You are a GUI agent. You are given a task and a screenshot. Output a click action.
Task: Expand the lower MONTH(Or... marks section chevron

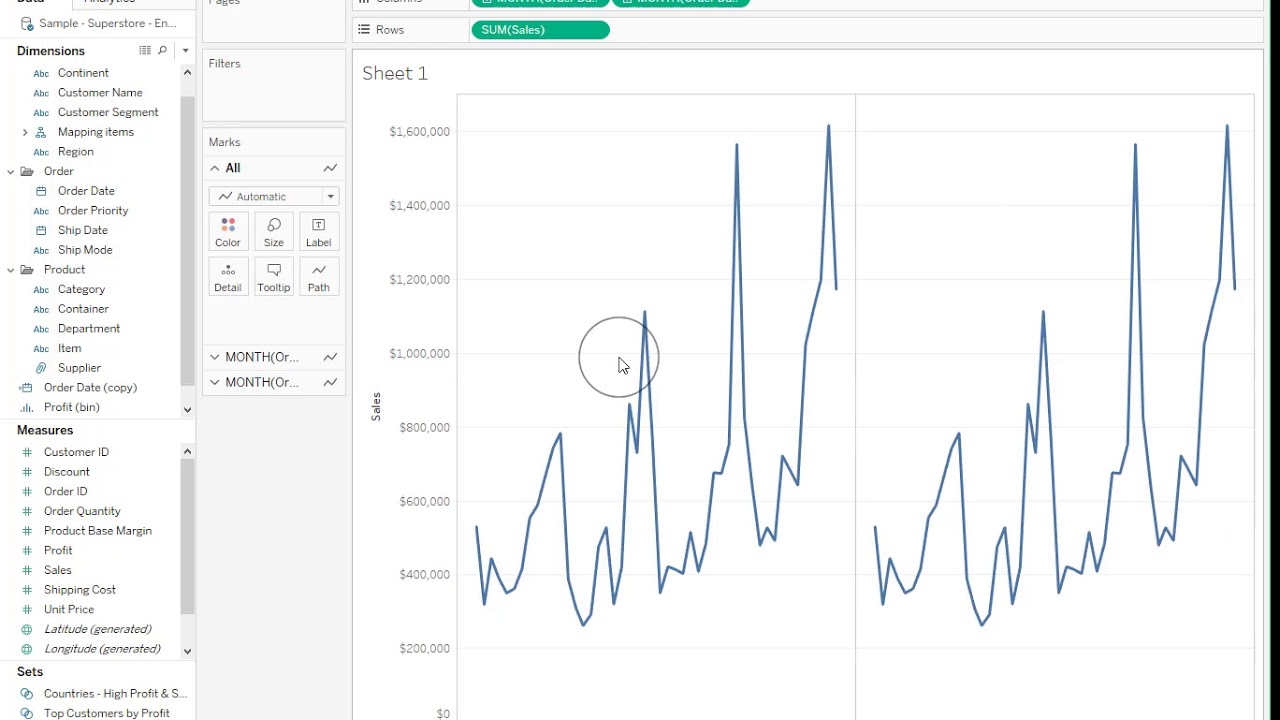pyautogui.click(x=214, y=382)
